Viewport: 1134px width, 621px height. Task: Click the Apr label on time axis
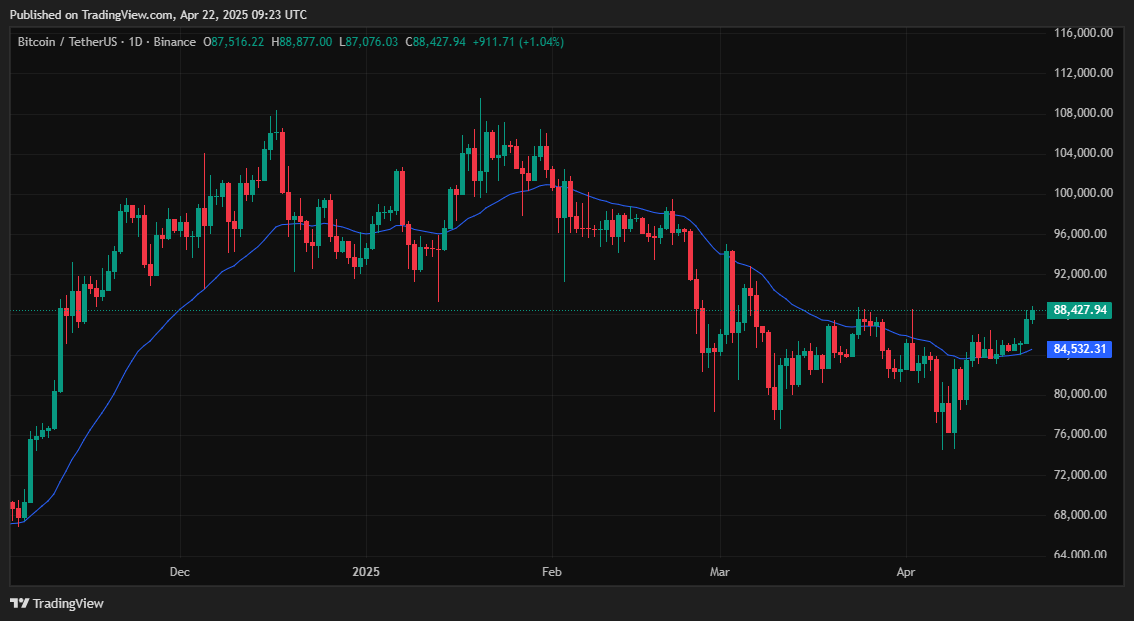tap(906, 572)
